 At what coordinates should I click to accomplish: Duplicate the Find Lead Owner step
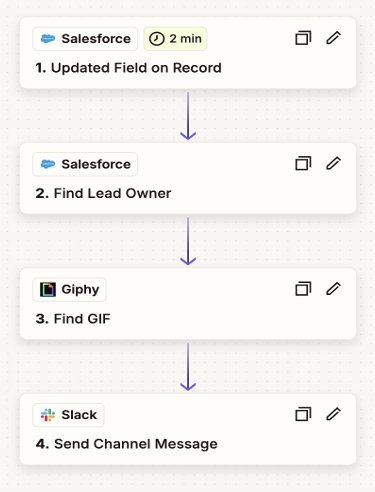pyautogui.click(x=303, y=163)
